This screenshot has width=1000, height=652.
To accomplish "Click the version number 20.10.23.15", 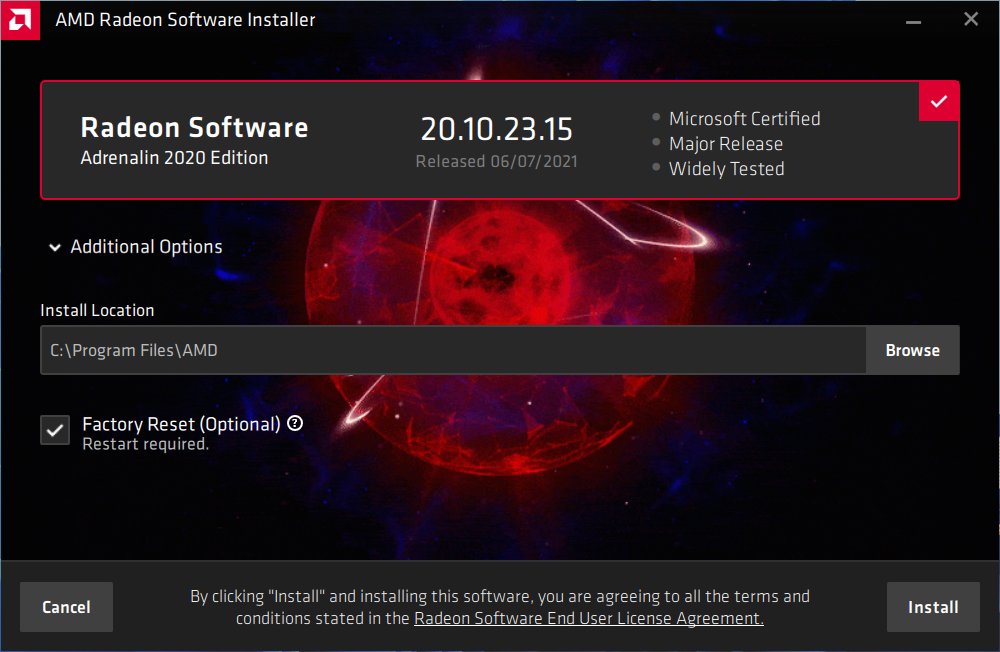I will [496, 129].
